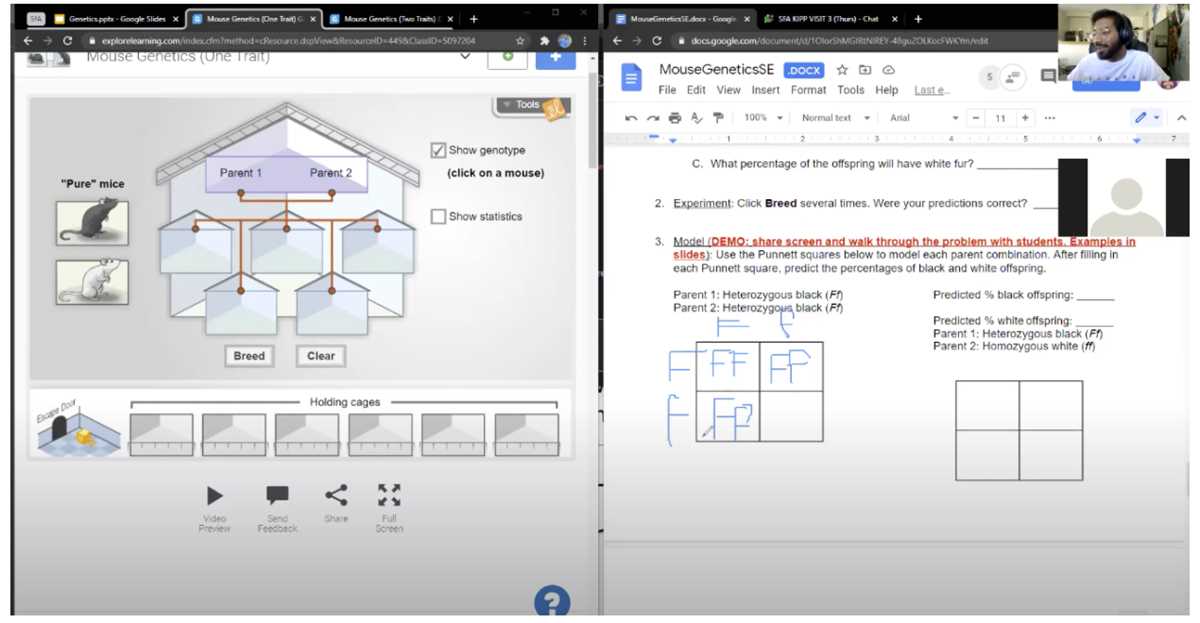Open the File menu in Docs
This screenshot has width=1200, height=623.
[667, 90]
